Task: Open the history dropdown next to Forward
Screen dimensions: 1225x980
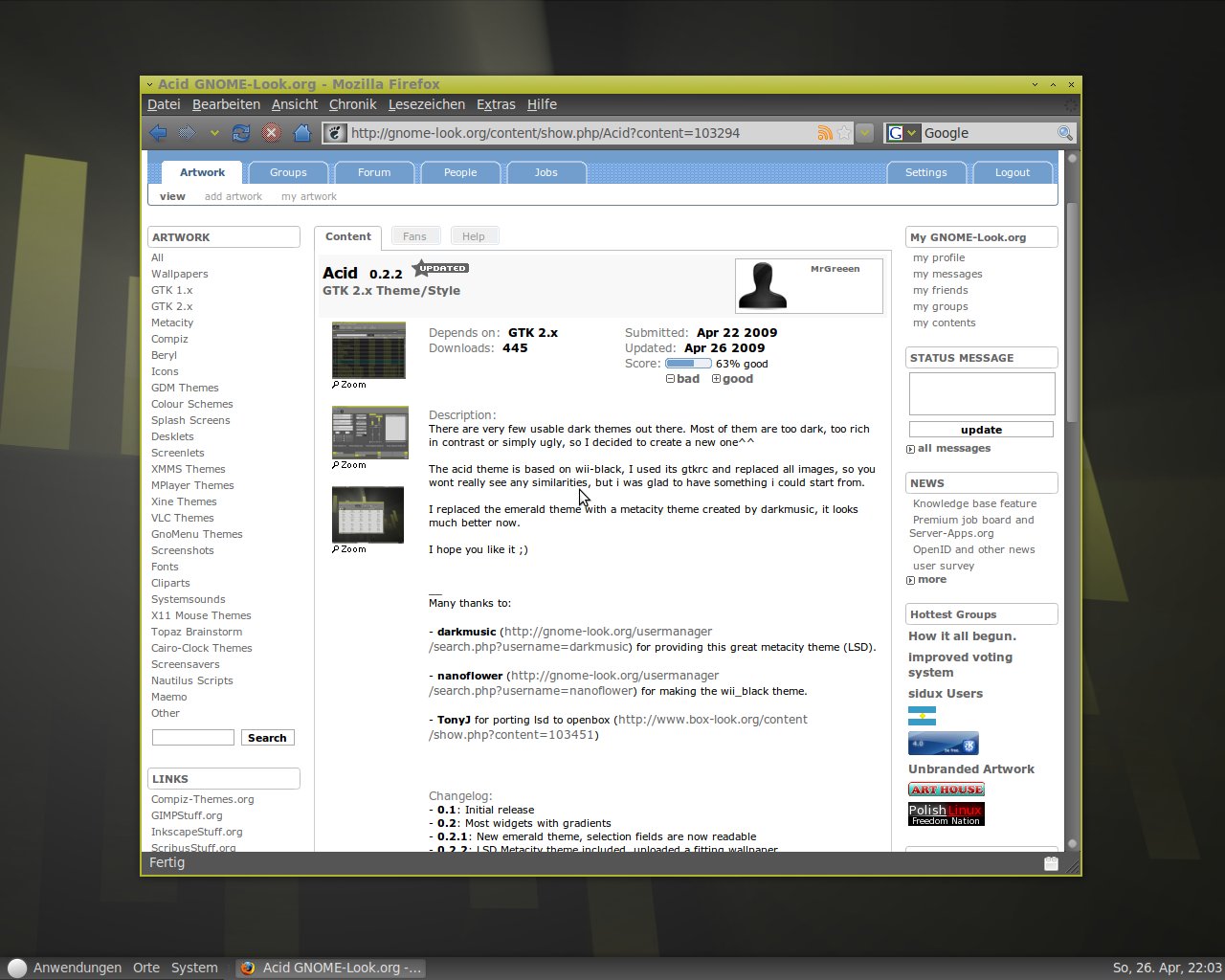Action: (214, 133)
